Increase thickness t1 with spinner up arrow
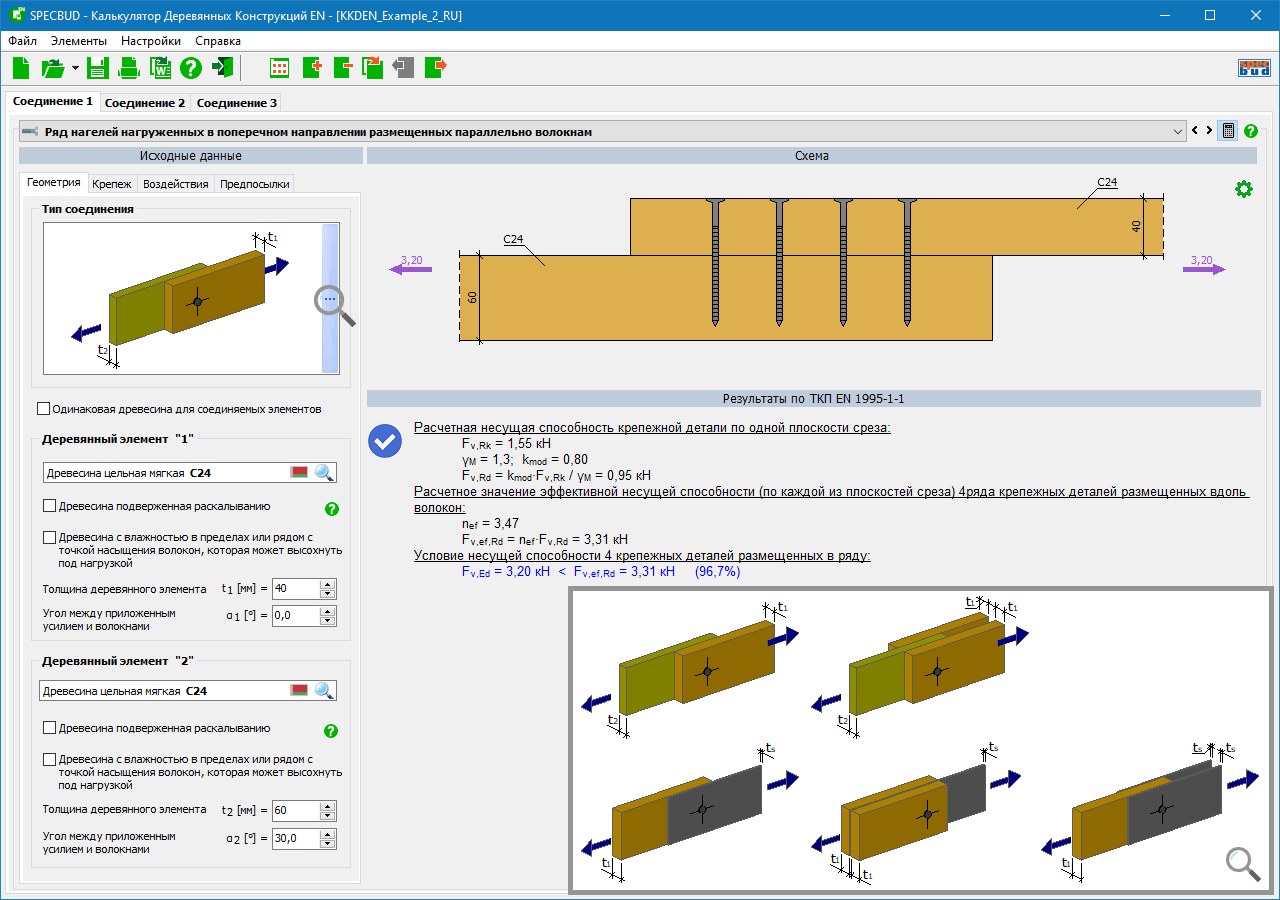This screenshot has width=1280, height=900. tap(327, 583)
